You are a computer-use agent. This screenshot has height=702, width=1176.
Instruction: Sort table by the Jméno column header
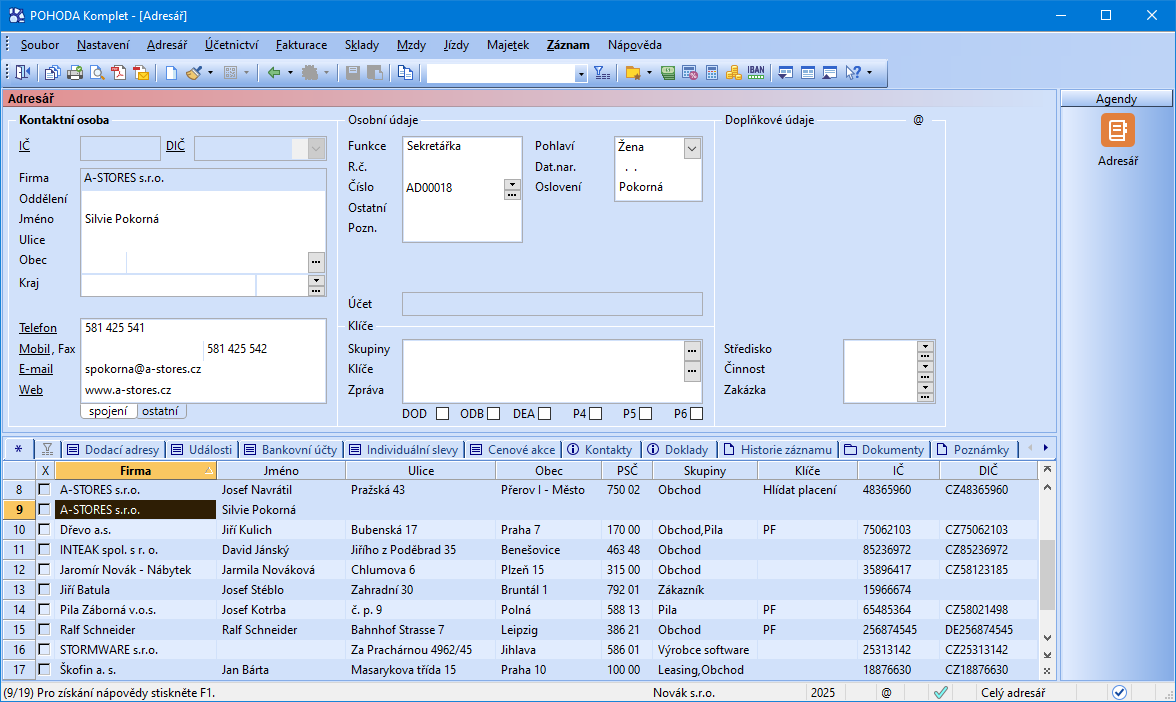tap(281, 471)
